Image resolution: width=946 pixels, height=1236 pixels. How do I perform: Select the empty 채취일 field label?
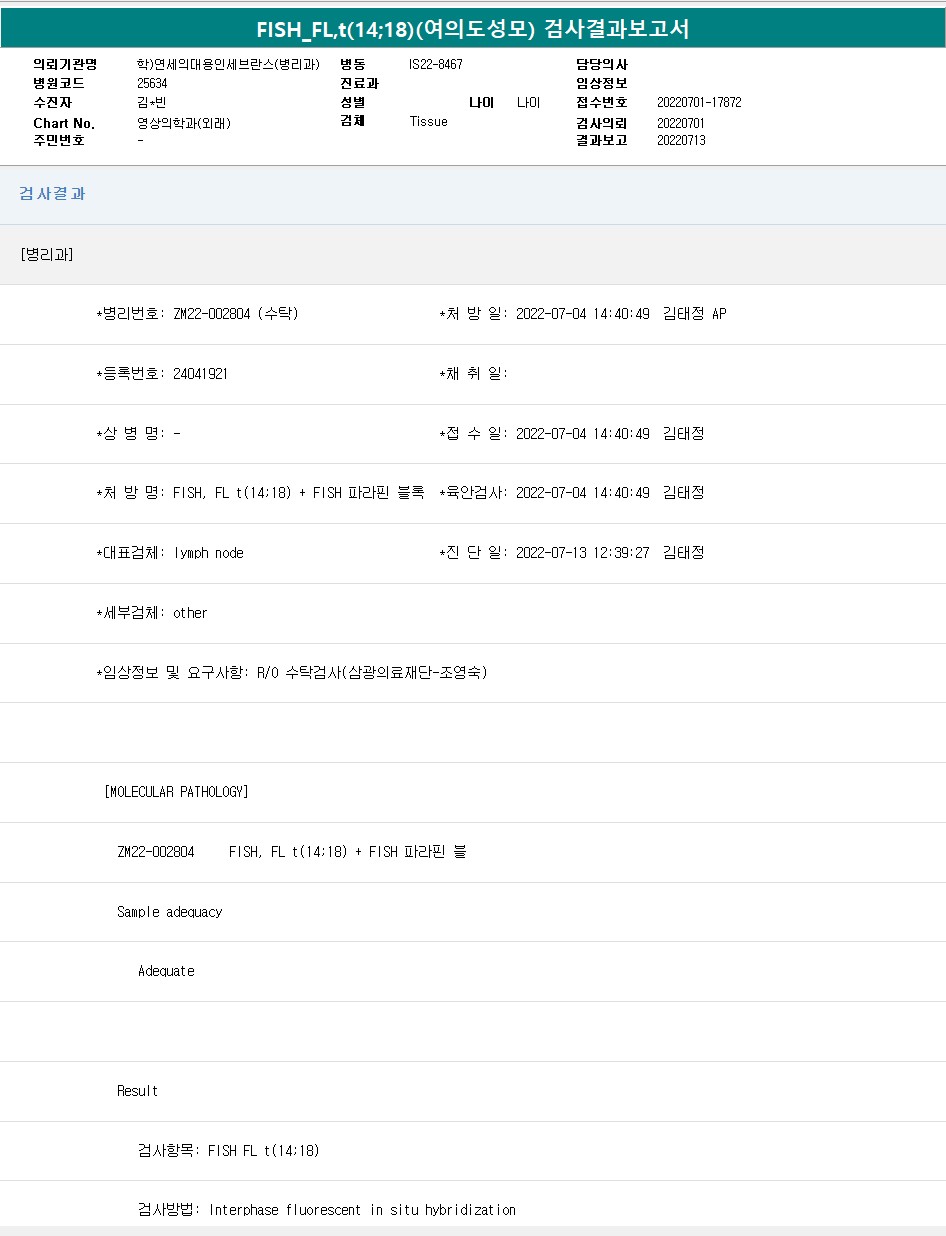(x=474, y=374)
